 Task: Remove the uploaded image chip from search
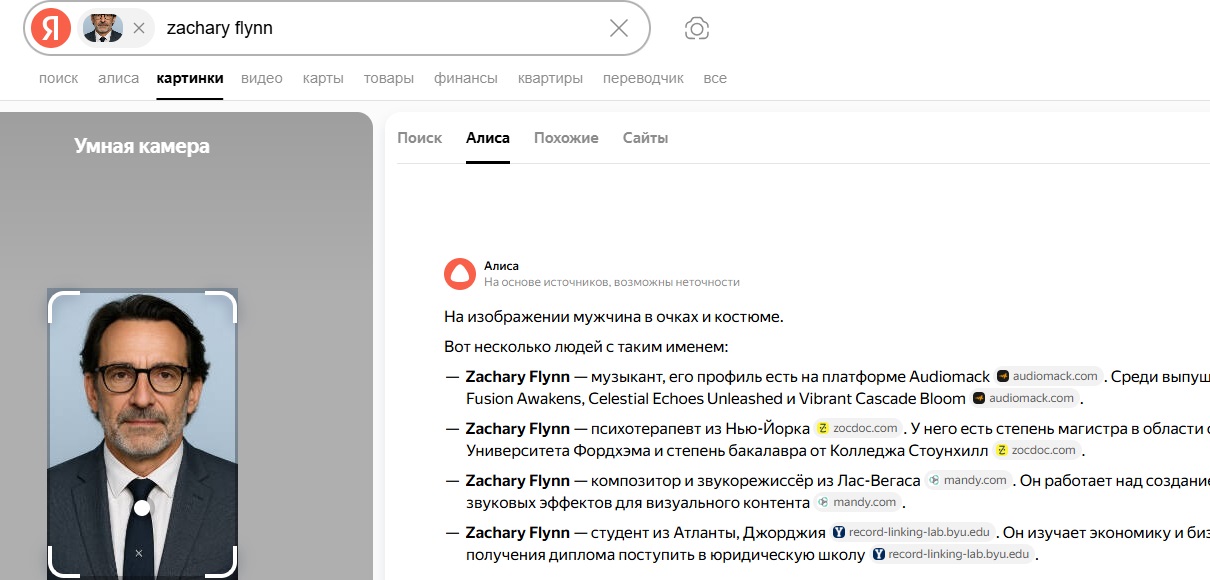139,28
